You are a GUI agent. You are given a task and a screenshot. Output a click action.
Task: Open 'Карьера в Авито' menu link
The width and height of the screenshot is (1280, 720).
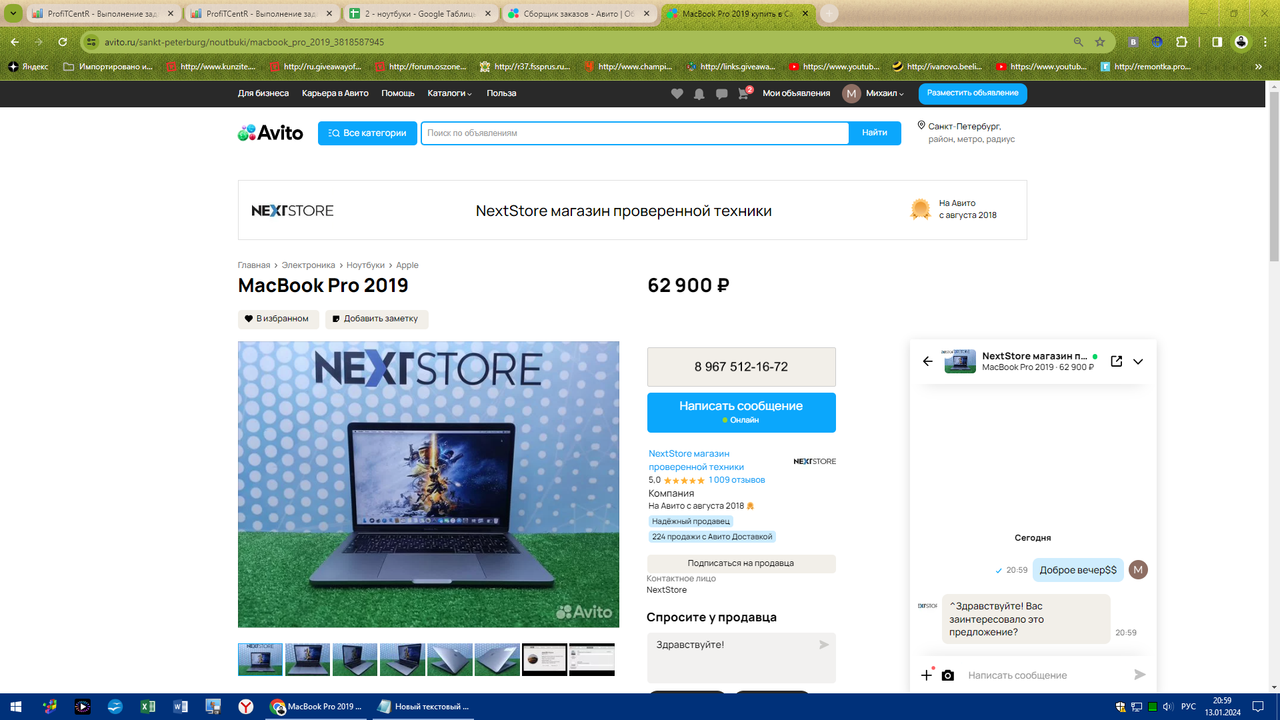tap(335, 93)
